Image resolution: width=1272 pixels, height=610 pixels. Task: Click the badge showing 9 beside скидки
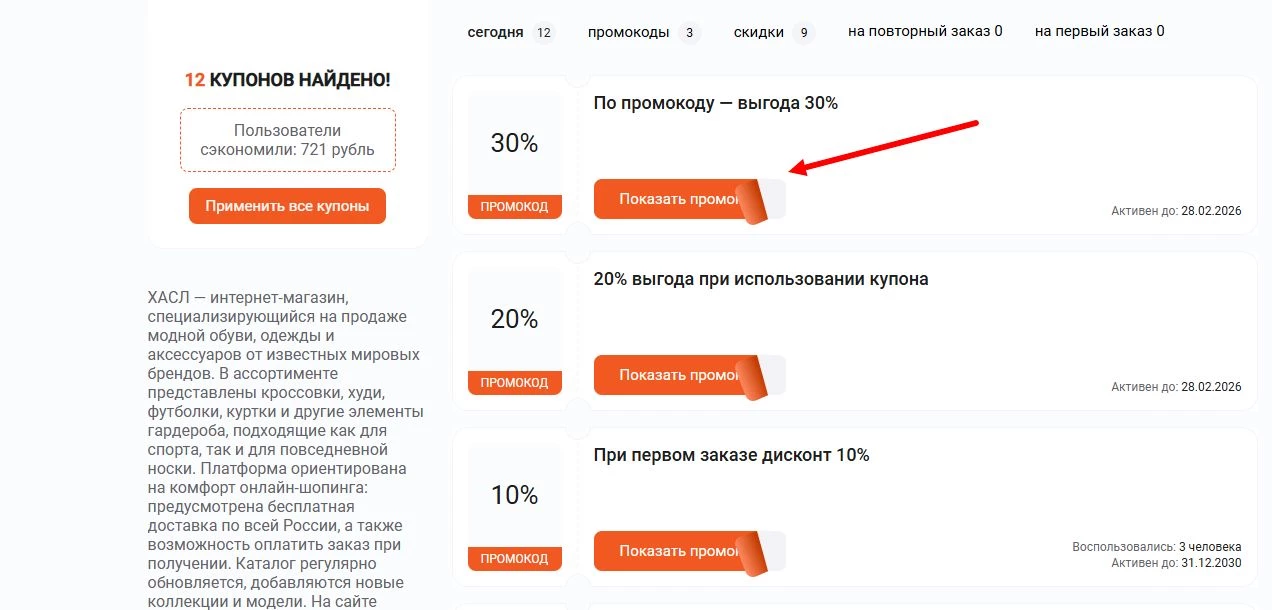coord(803,32)
